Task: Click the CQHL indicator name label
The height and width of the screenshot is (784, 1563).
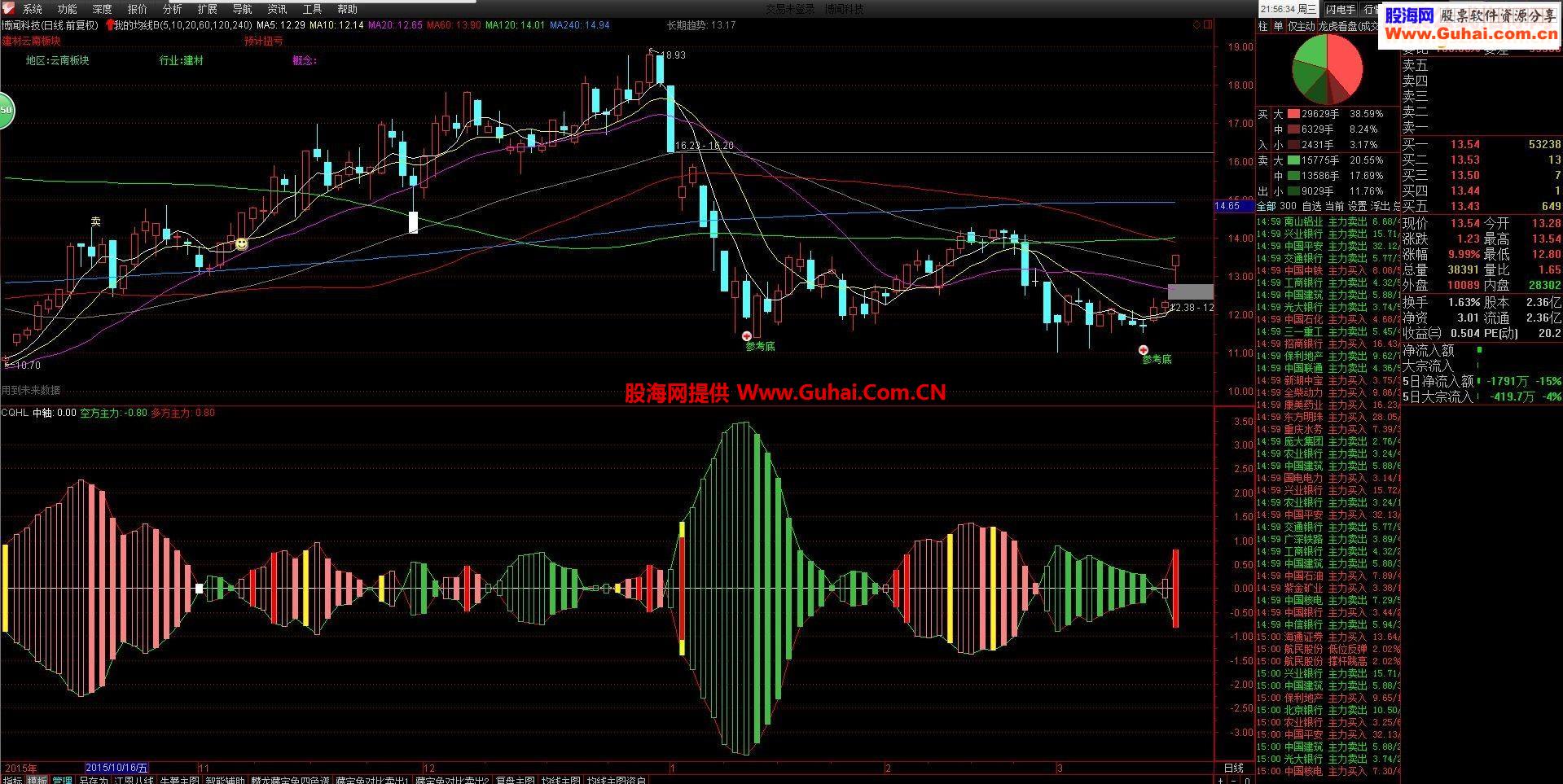Action: (x=15, y=413)
